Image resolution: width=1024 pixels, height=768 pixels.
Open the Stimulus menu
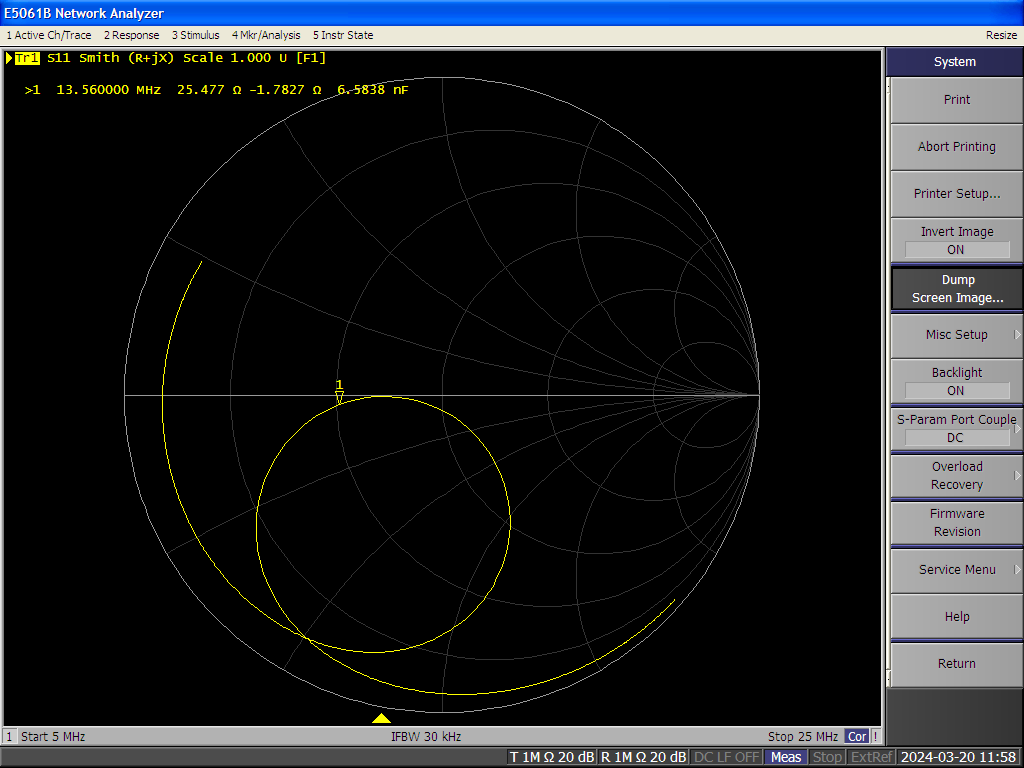tap(195, 34)
